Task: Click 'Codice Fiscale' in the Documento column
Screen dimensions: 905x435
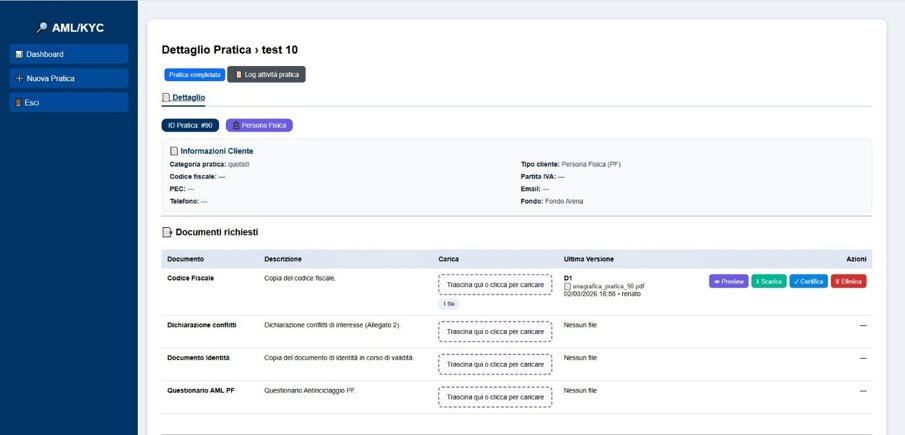Action: pos(190,278)
